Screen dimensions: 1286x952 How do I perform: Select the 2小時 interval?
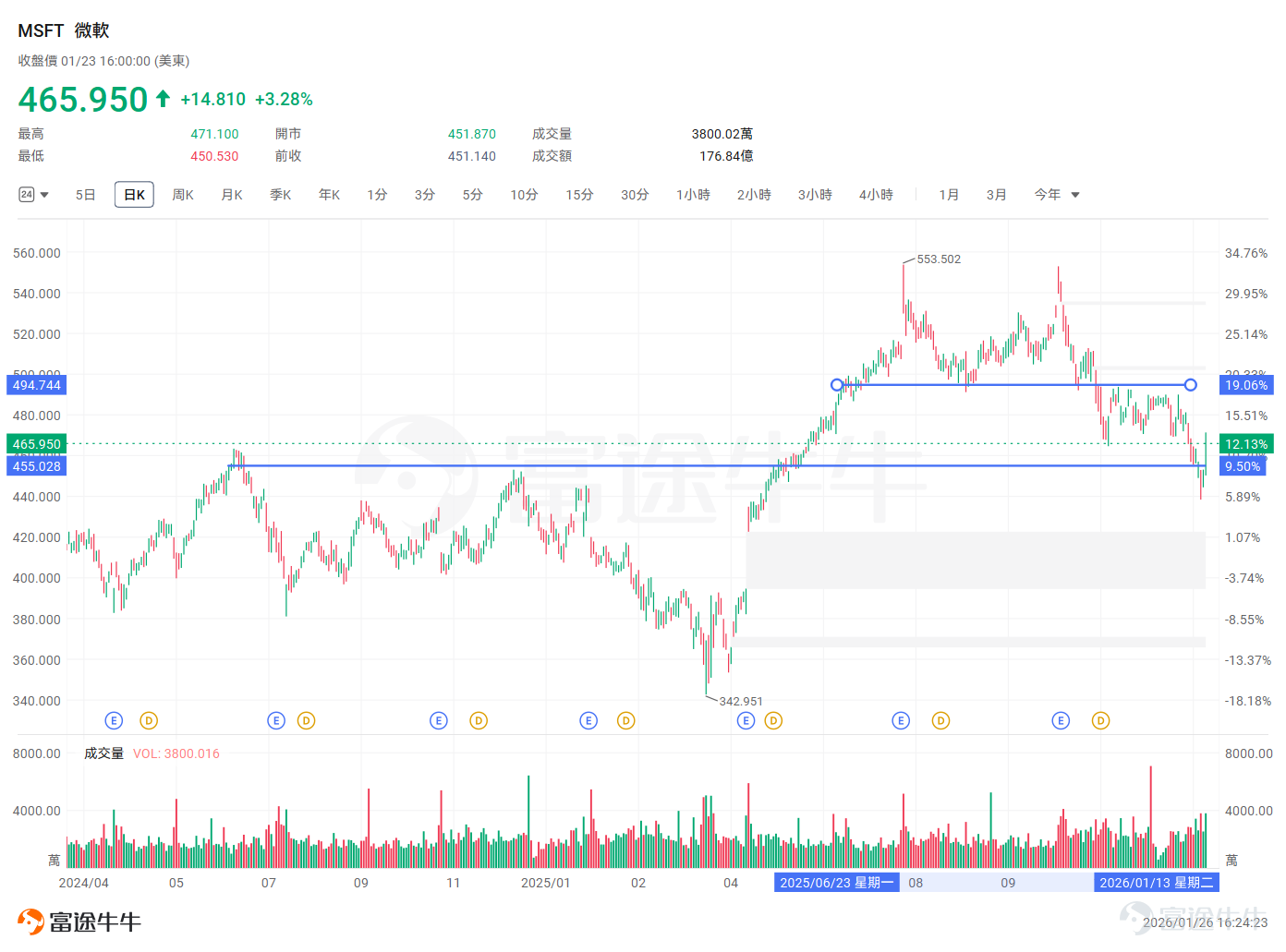(x=755, y=195)
